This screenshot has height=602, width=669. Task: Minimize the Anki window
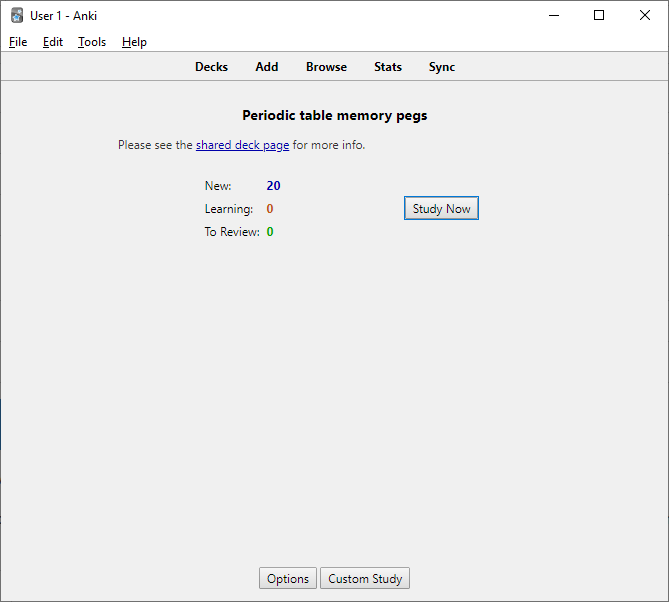pyautogui.click(x=554, y=15)
